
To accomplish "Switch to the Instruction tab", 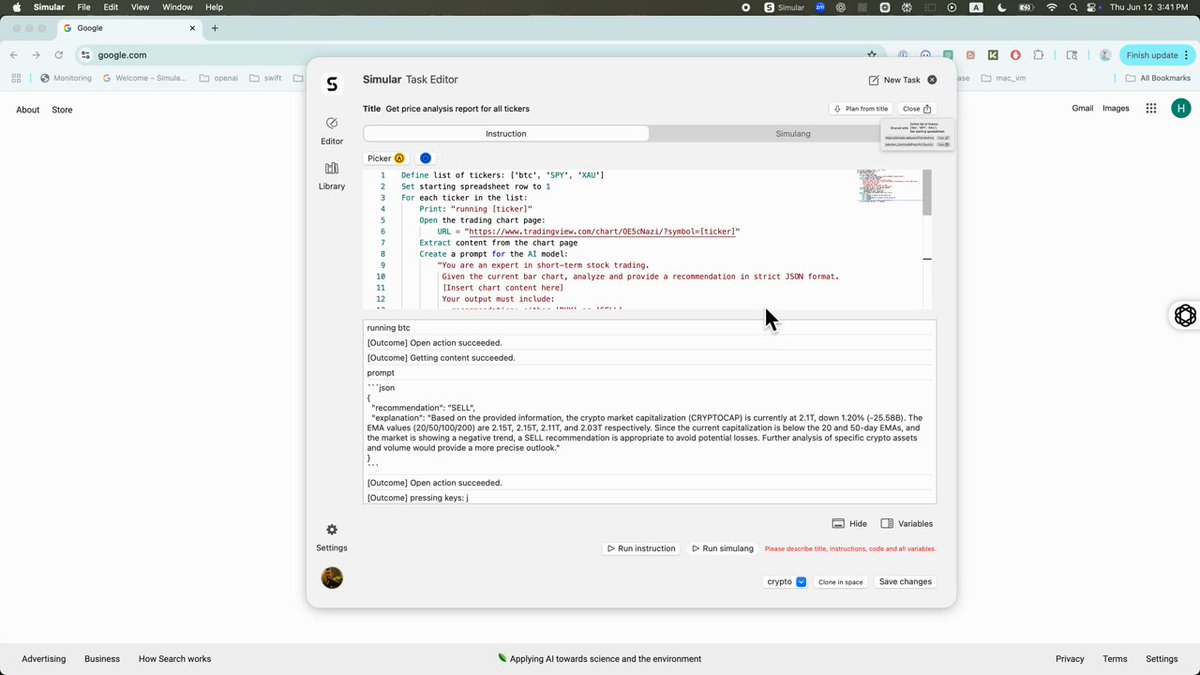I will point(506,133).
